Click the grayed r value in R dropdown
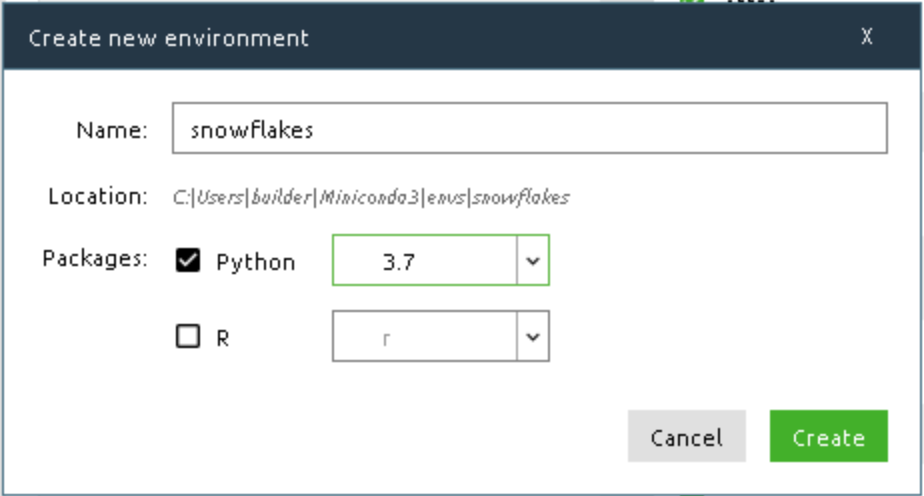Viewport: 924px width, 496px height. (386, 338)
